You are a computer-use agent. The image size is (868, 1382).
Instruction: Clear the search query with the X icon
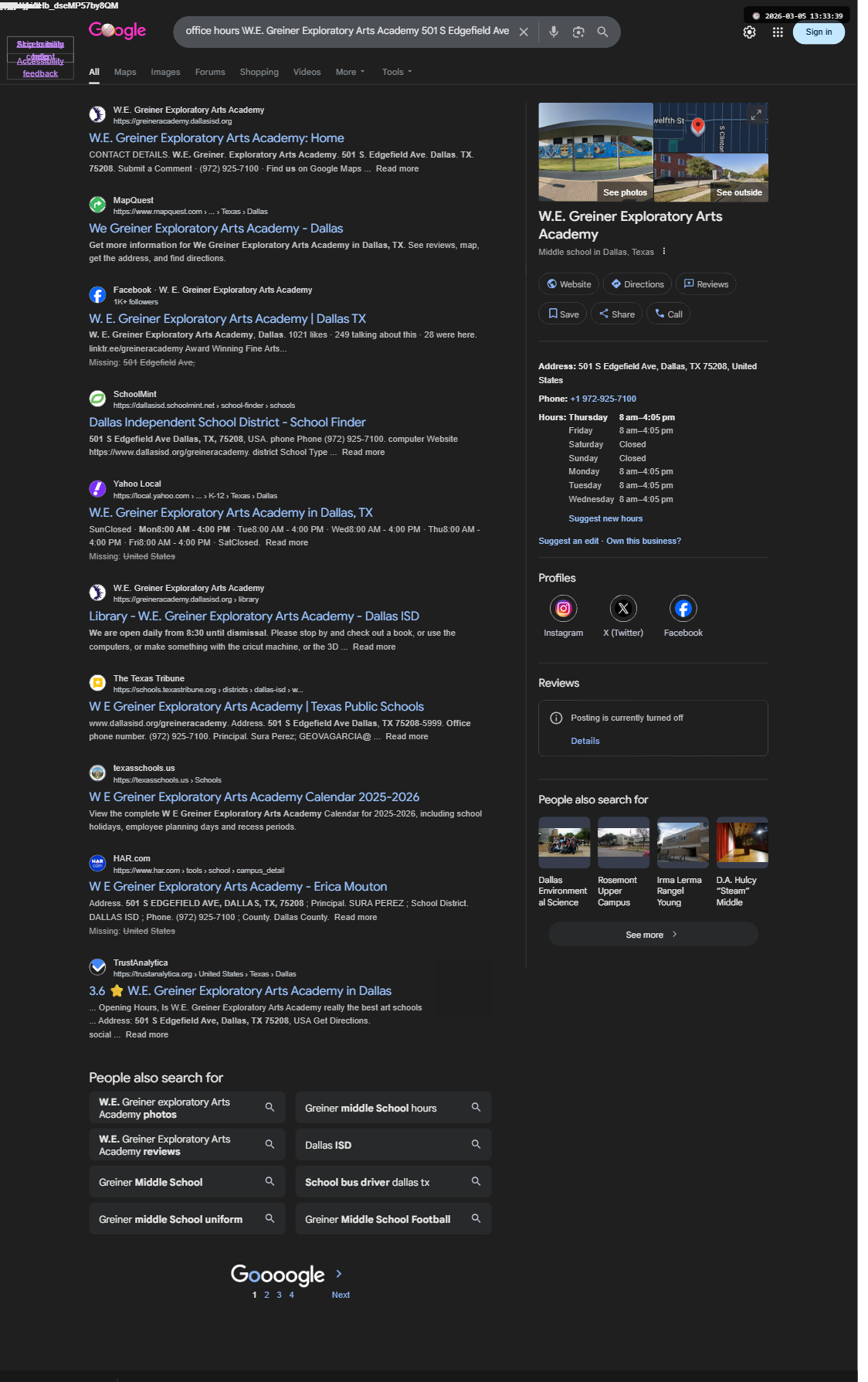tap(524, 32)
